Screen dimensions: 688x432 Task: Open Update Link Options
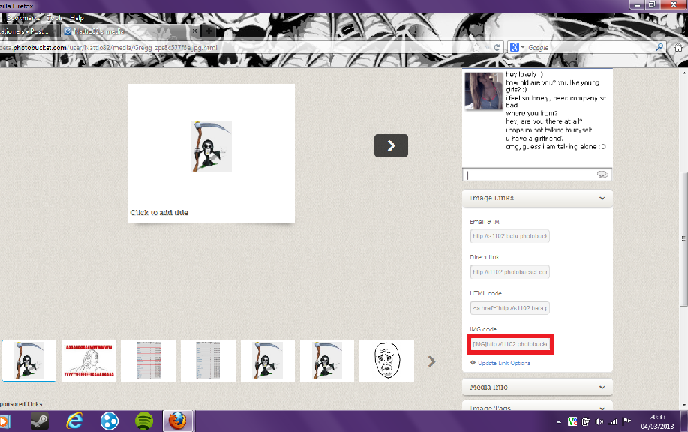click(x=504, y=363)
